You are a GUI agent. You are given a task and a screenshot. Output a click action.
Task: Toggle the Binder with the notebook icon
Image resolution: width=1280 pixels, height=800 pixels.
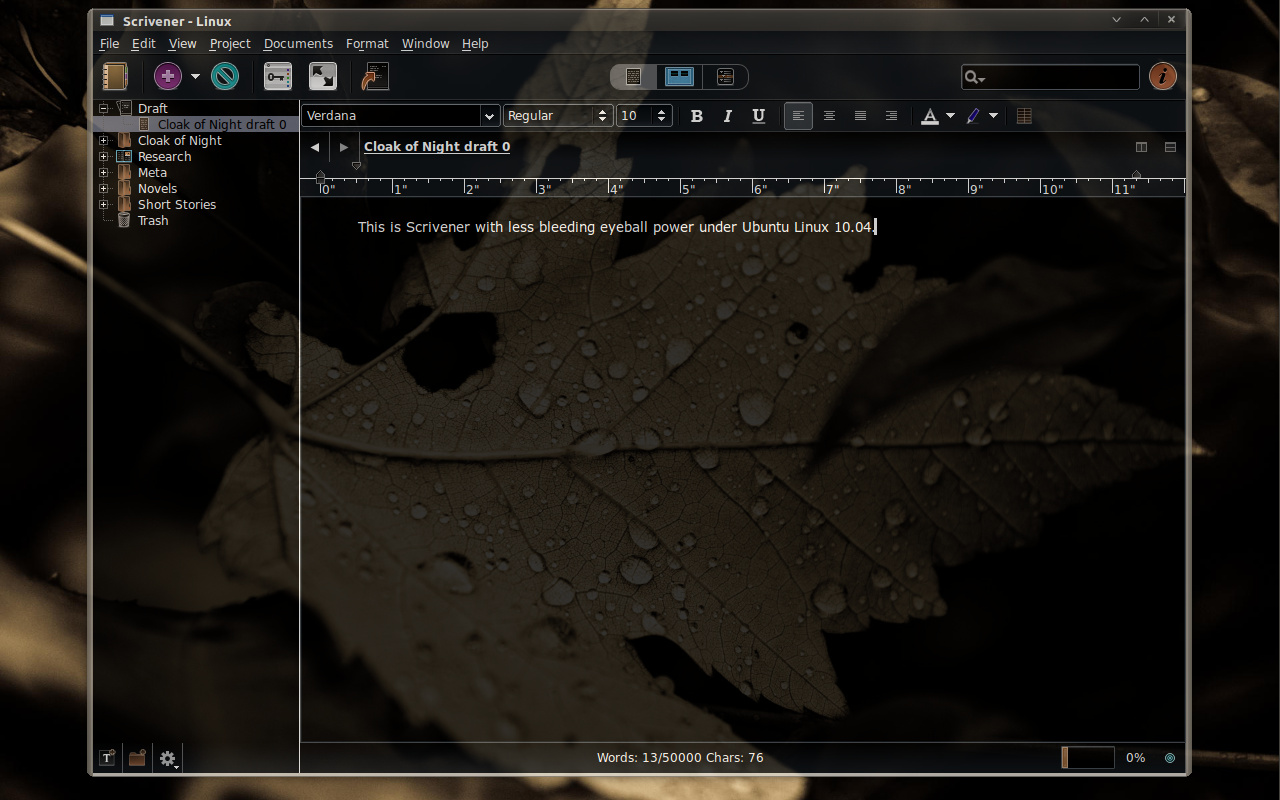tap(115, 77)
